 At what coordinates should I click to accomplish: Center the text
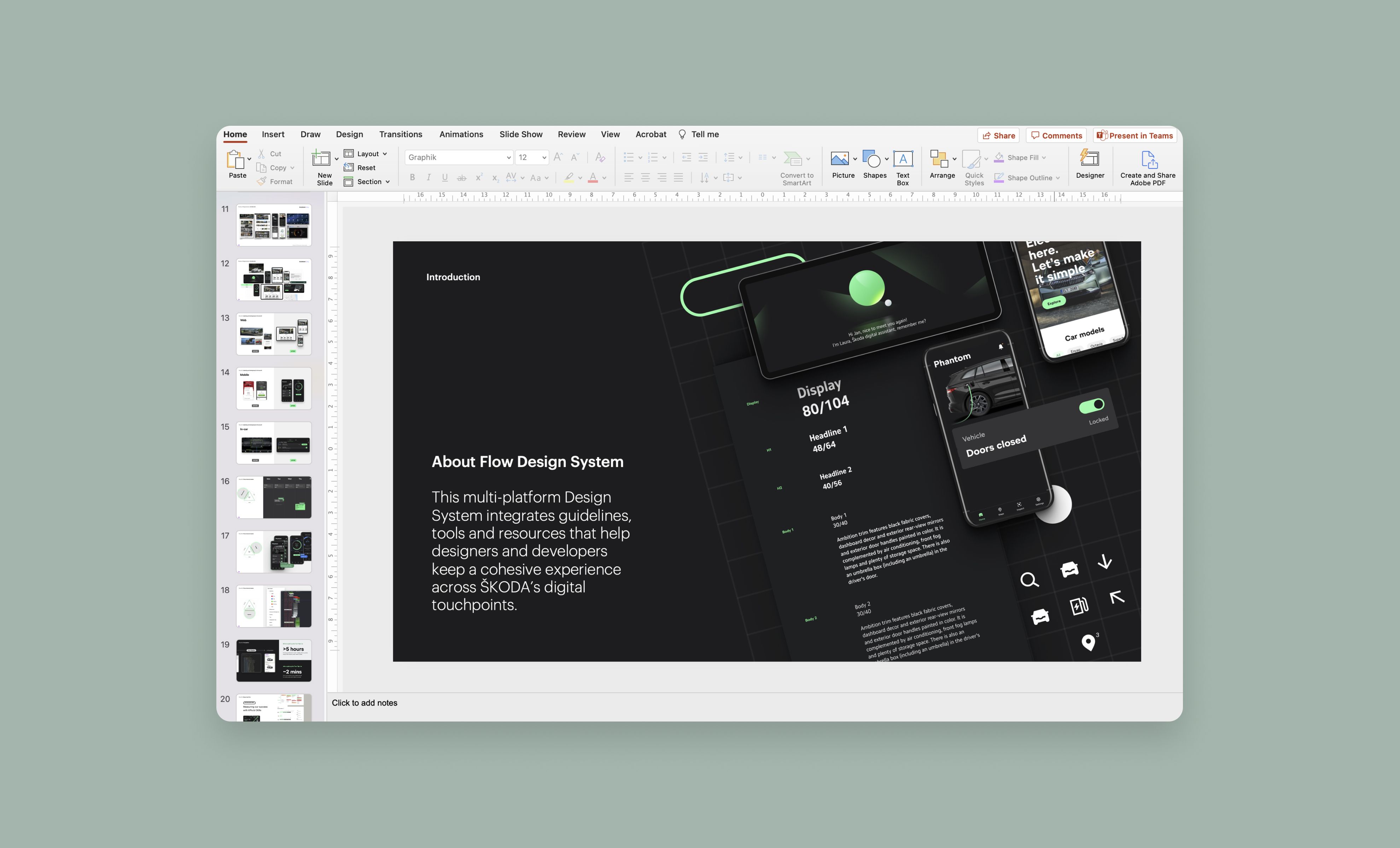(646, 178)
